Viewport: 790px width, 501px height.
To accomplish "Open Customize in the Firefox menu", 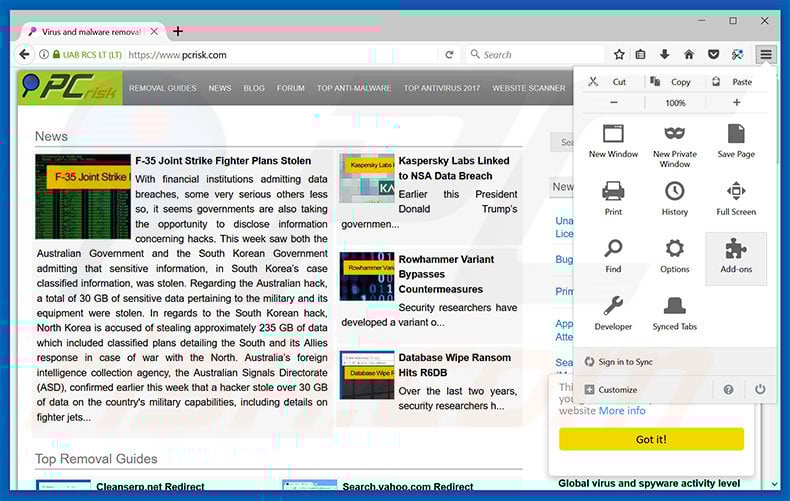I will 611,390.
